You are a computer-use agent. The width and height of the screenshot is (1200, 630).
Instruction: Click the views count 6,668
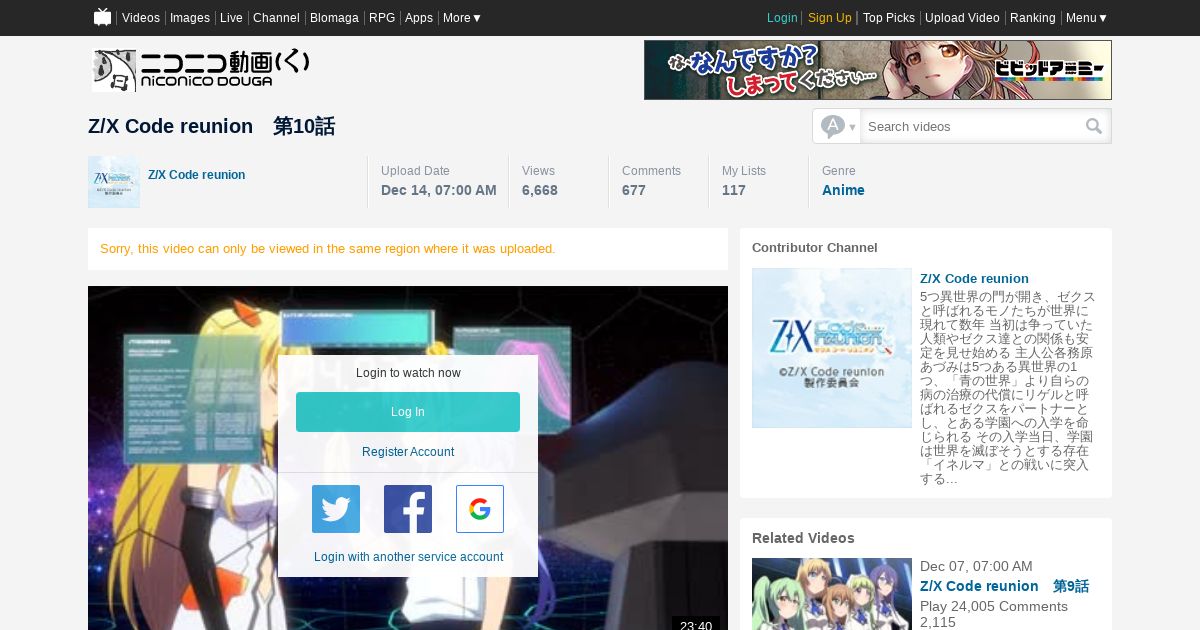[x=540, y=190]
